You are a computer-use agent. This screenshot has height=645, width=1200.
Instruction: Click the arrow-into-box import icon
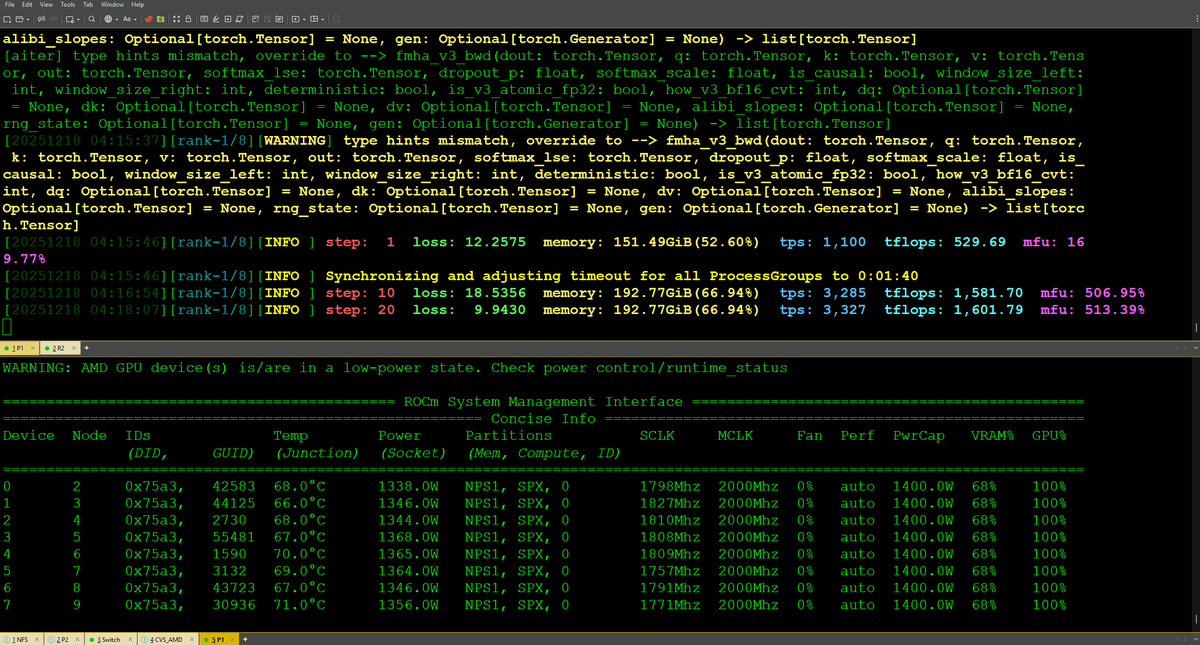[227, 19]
